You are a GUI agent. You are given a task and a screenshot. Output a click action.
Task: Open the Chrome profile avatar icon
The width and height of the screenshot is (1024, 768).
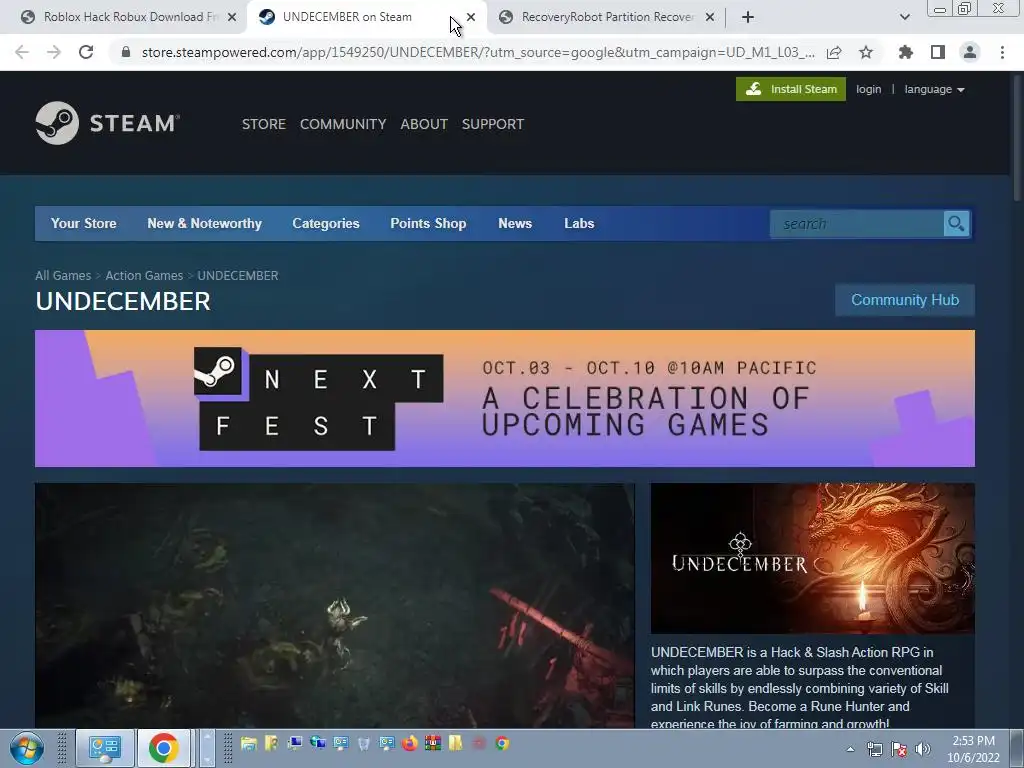[970, 52]
